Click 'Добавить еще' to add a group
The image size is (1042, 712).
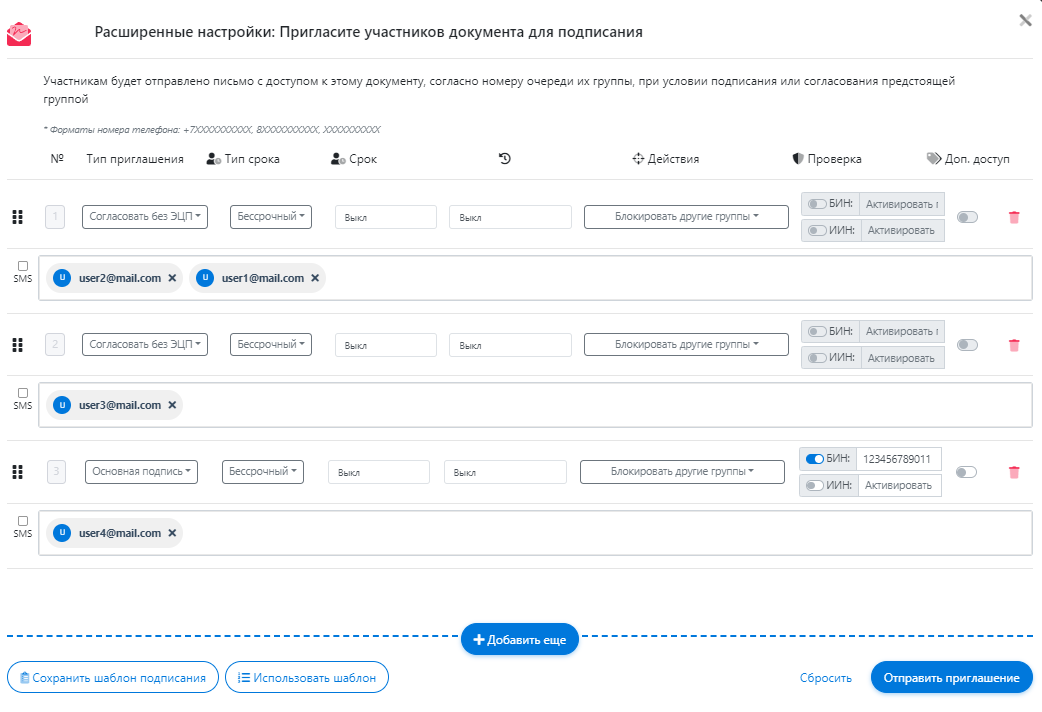pos(520,639)
